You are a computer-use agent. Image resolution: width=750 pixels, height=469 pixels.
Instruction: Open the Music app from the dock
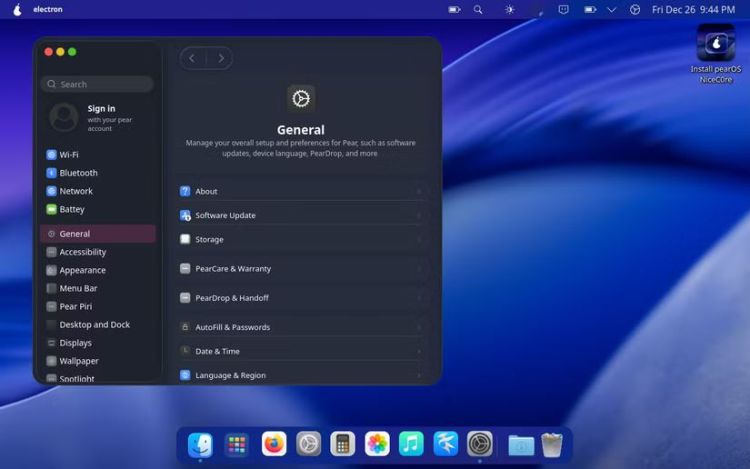411,444
